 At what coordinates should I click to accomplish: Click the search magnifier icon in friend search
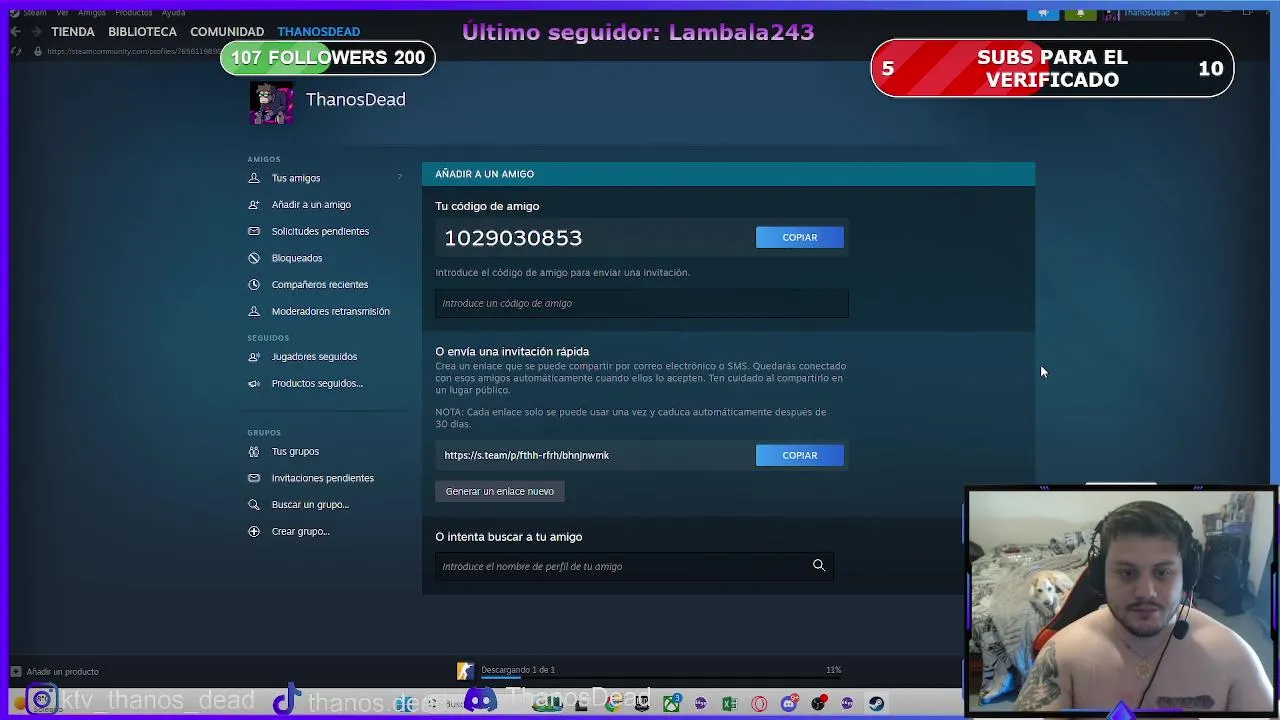[819, 566]
